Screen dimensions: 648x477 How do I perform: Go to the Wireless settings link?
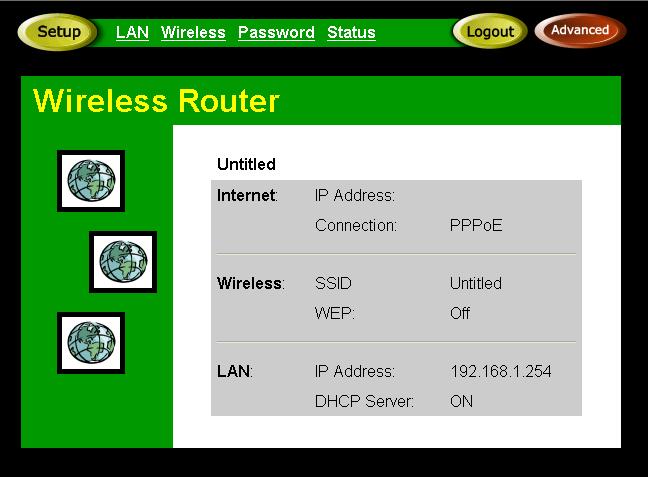point(193,32)
